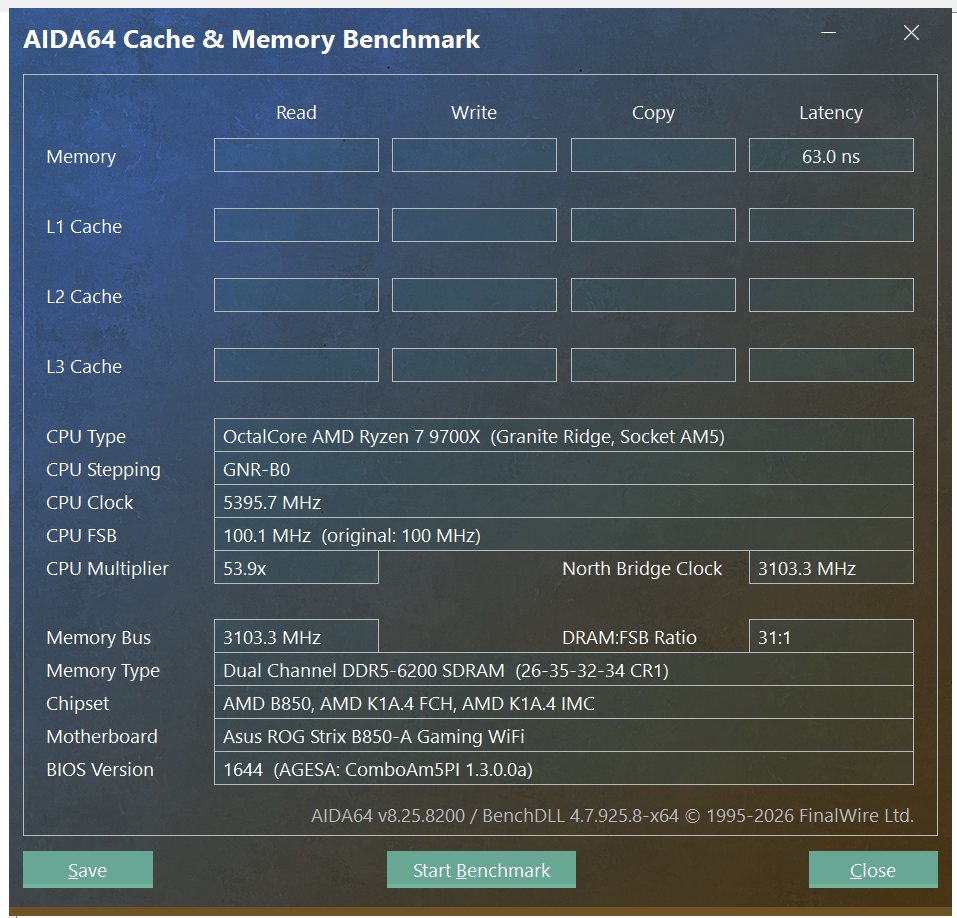Click the DRAM:FSB Ratio 31:1 field
Image resolution: width=957 pixels, height=918 pixels.
pos(831,636)
